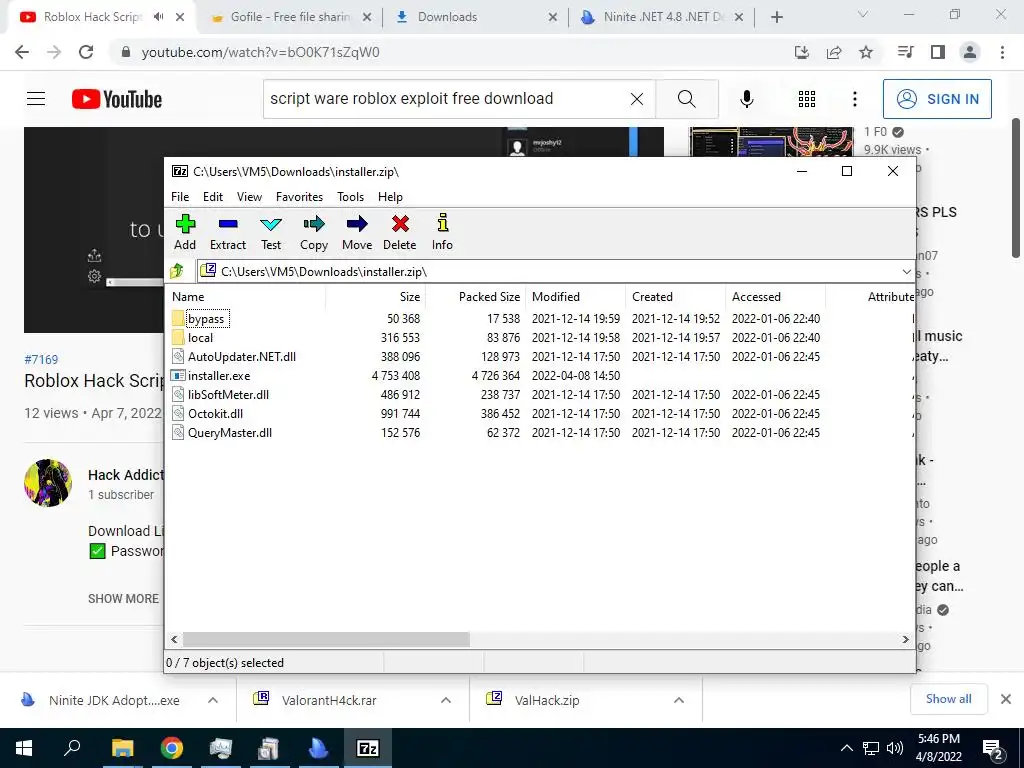The height and width of the screenshot is (768, 1024).
Task: Sort file list by Size column
Action: [376, 296]
